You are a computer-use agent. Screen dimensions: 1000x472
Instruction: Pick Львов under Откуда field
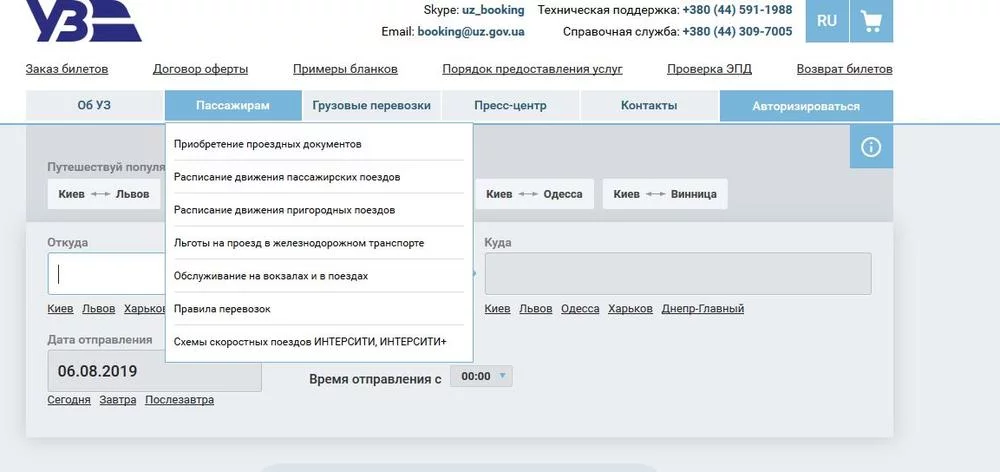pyautogui.click(x=99, y=309)
